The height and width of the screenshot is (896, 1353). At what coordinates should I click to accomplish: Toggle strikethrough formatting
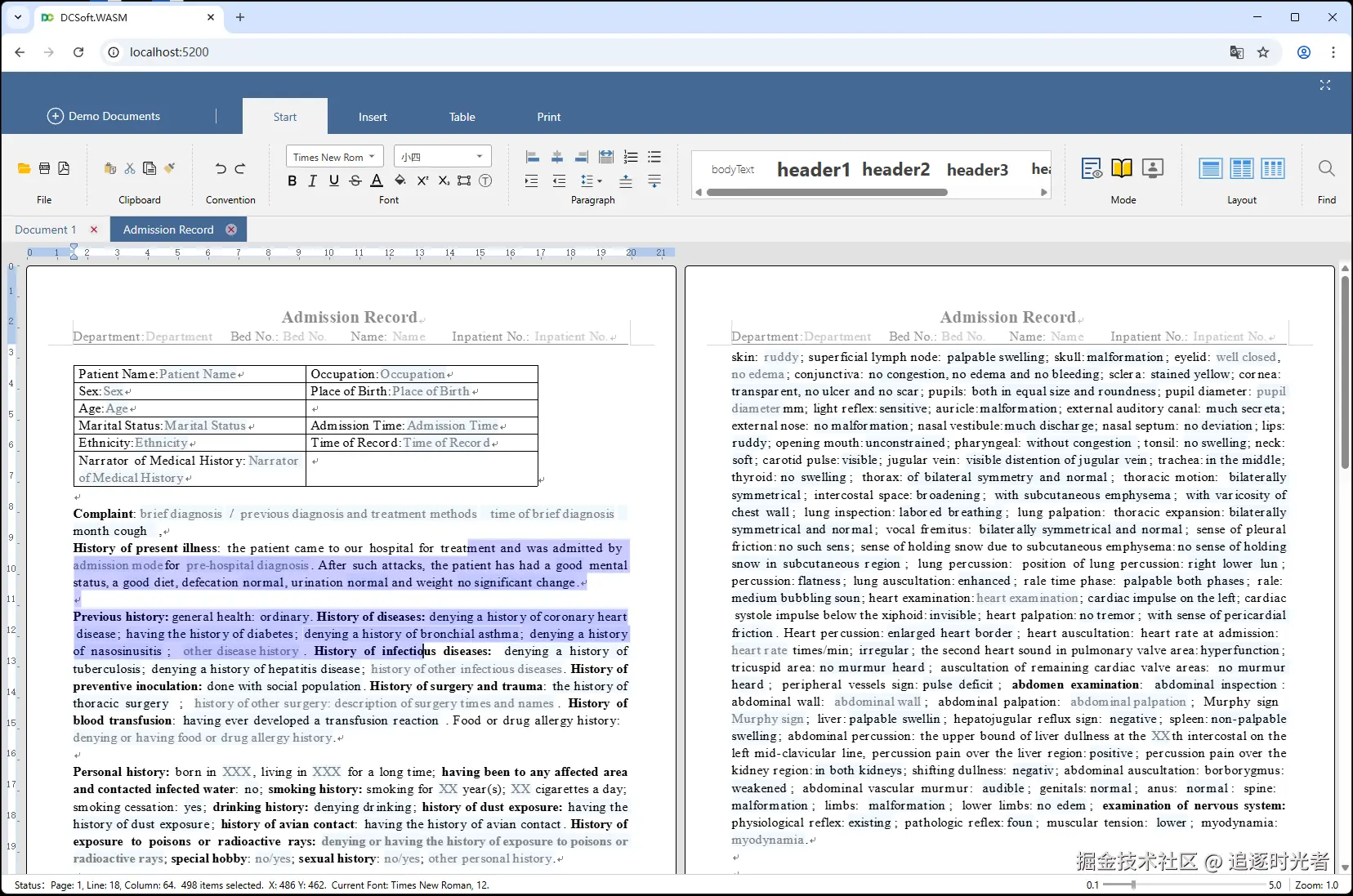pos(355,181)
